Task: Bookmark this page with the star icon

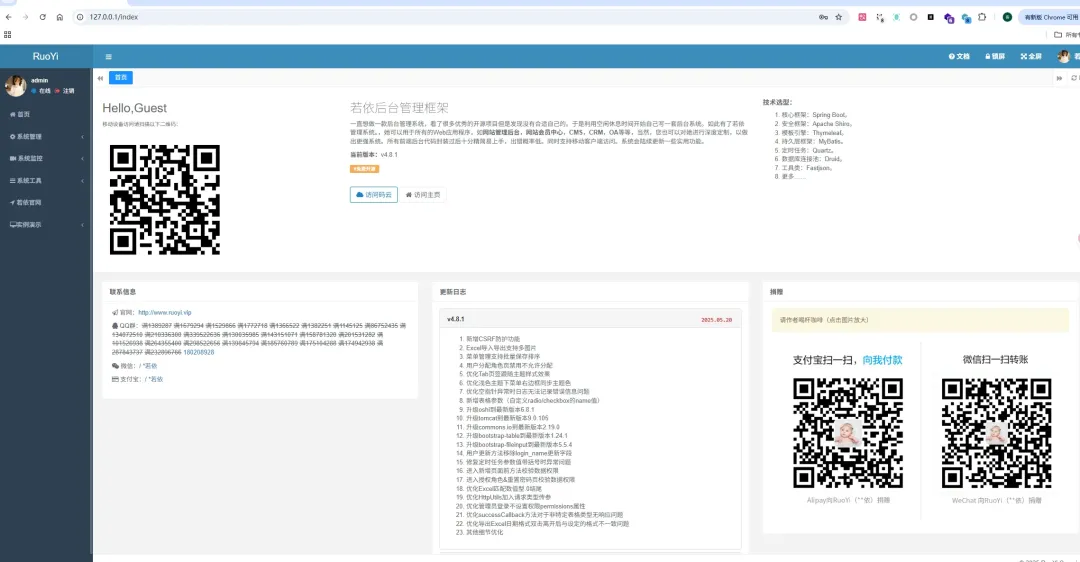Action: click(838, 17)
